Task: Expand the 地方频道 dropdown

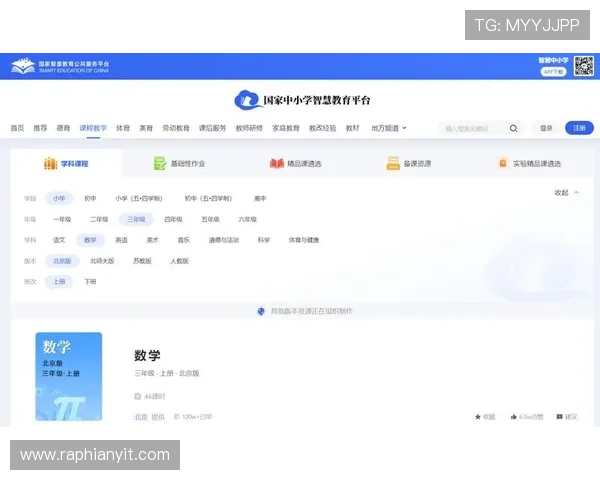Action: tap(389, 128)
